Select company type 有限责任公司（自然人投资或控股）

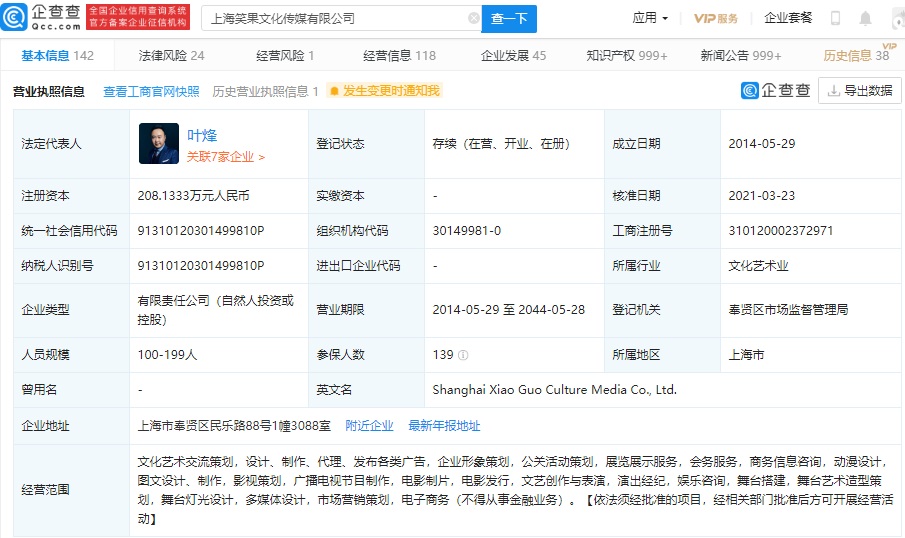(216, 310)
